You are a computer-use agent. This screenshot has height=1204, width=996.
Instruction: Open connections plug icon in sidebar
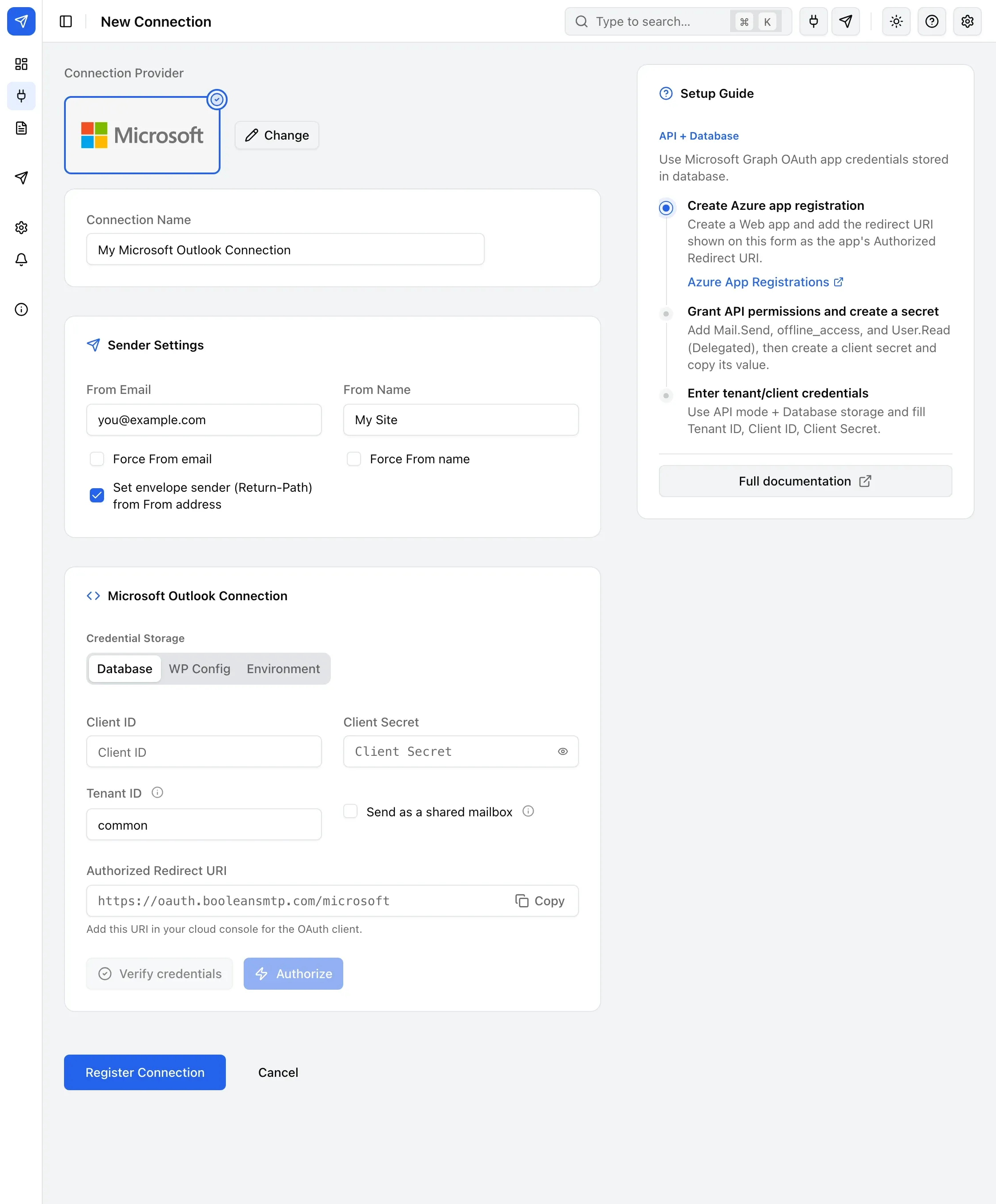(21, 96)
